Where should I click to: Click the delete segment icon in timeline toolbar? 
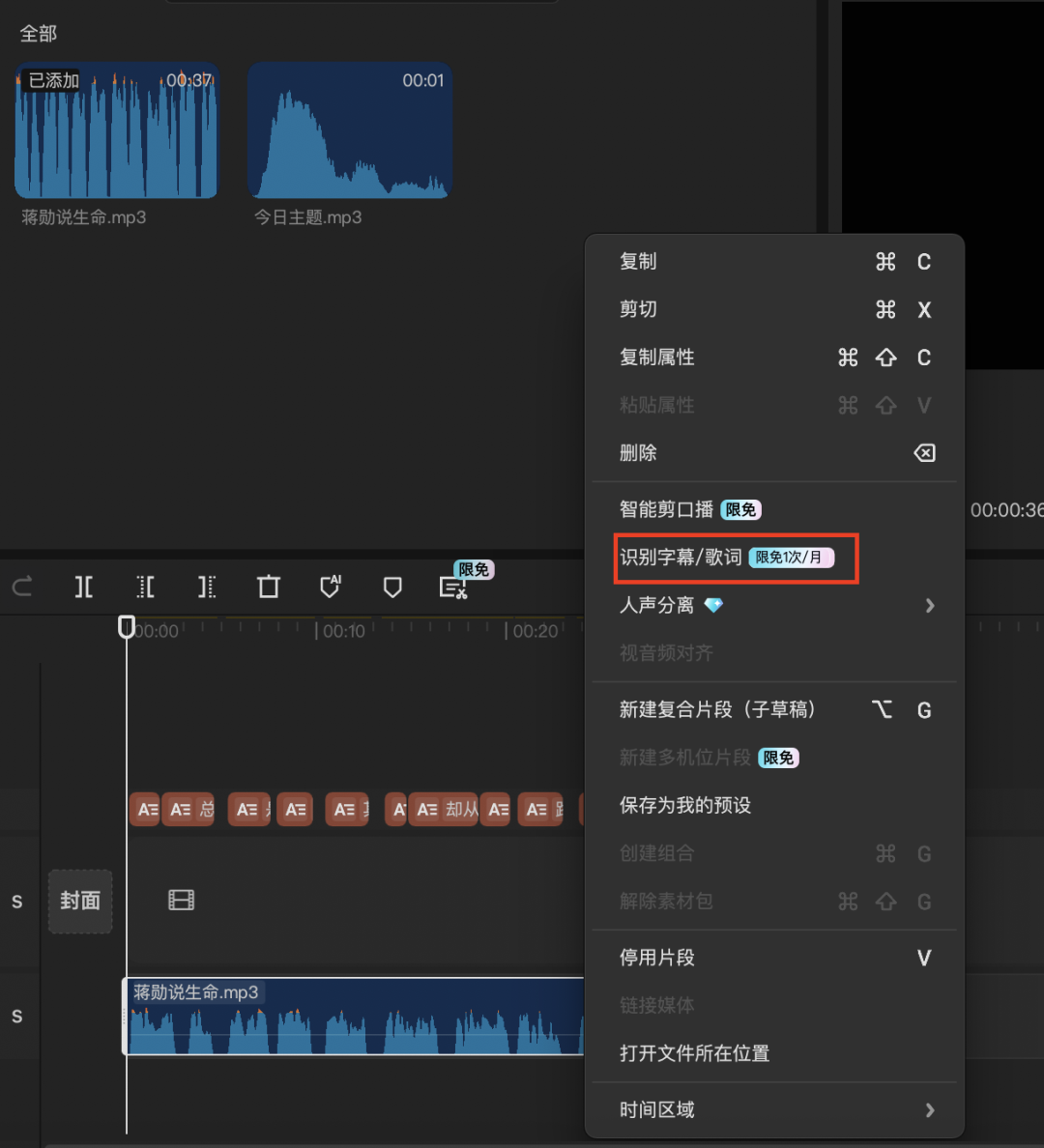click(x=268, y=587)
